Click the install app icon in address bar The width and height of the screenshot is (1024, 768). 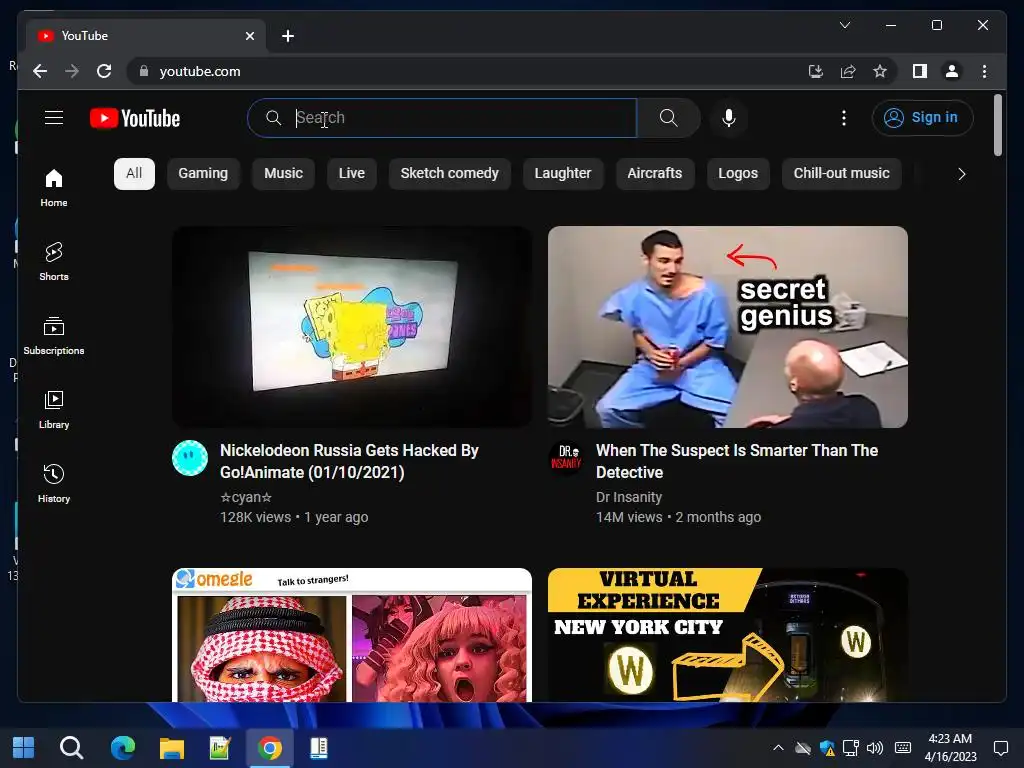816,71
